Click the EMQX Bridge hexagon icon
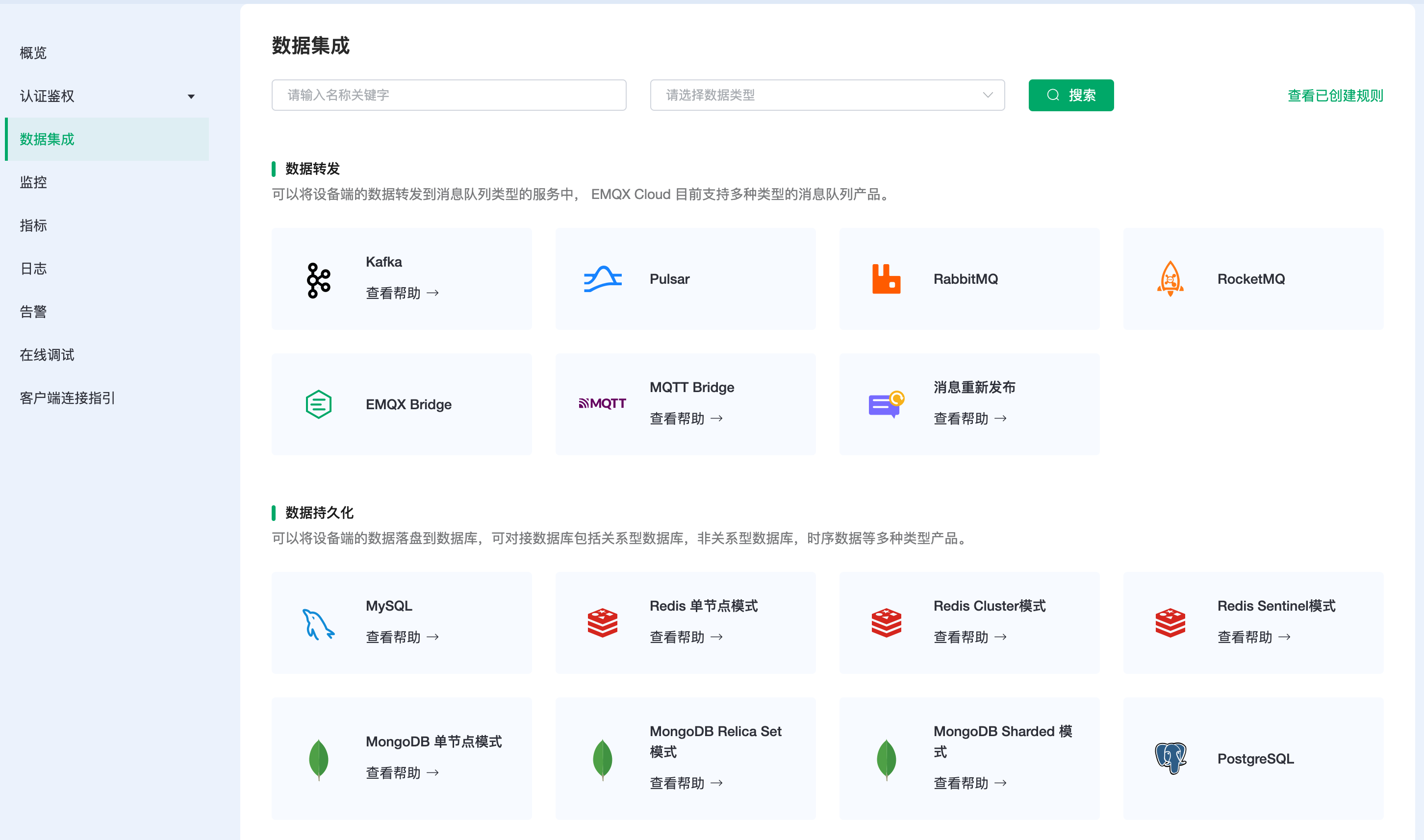This screenshot has height=840, width=1424. pyautogui.click(x=318, y=404)
